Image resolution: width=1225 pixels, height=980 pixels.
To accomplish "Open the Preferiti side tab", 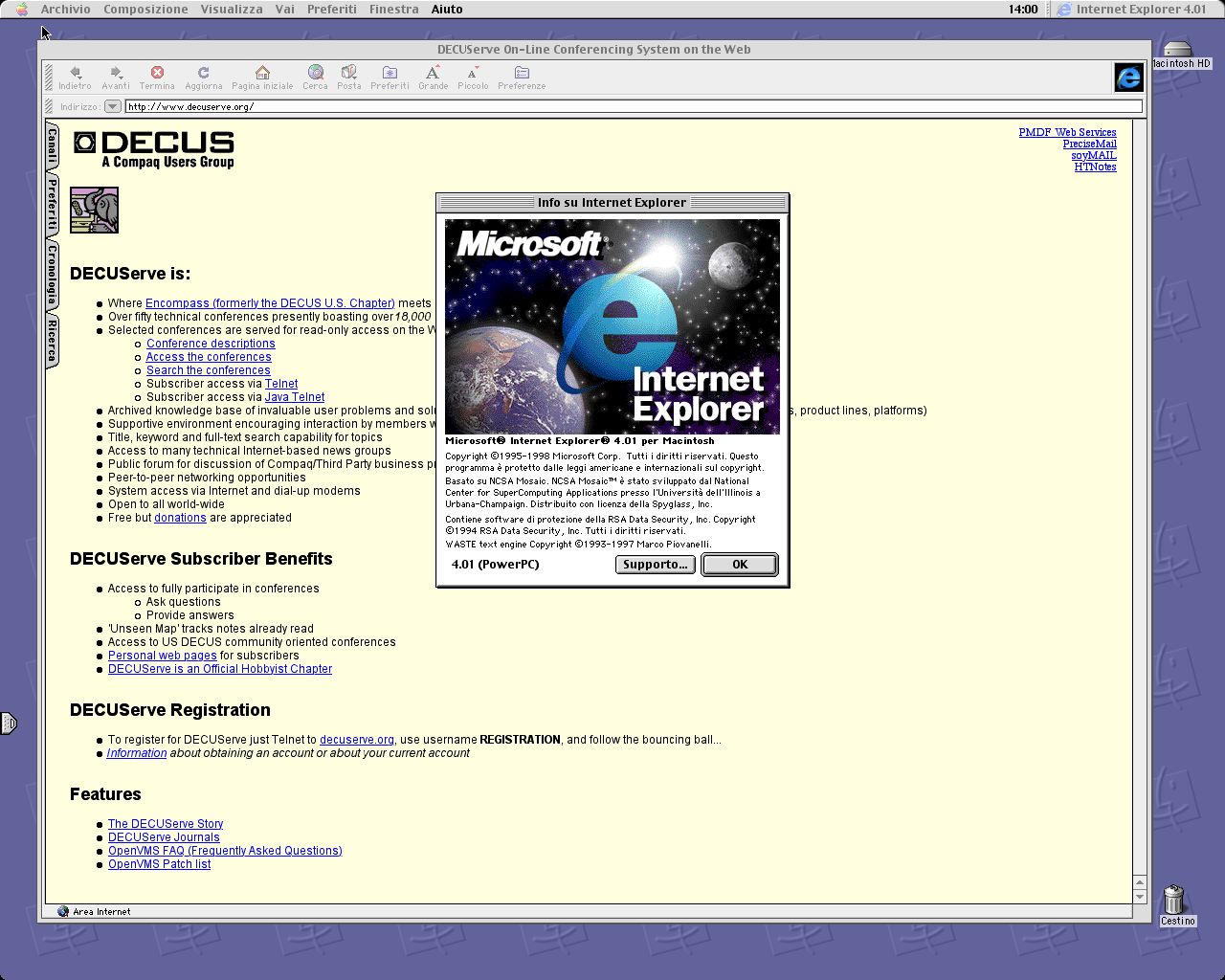I will [53, 205].
